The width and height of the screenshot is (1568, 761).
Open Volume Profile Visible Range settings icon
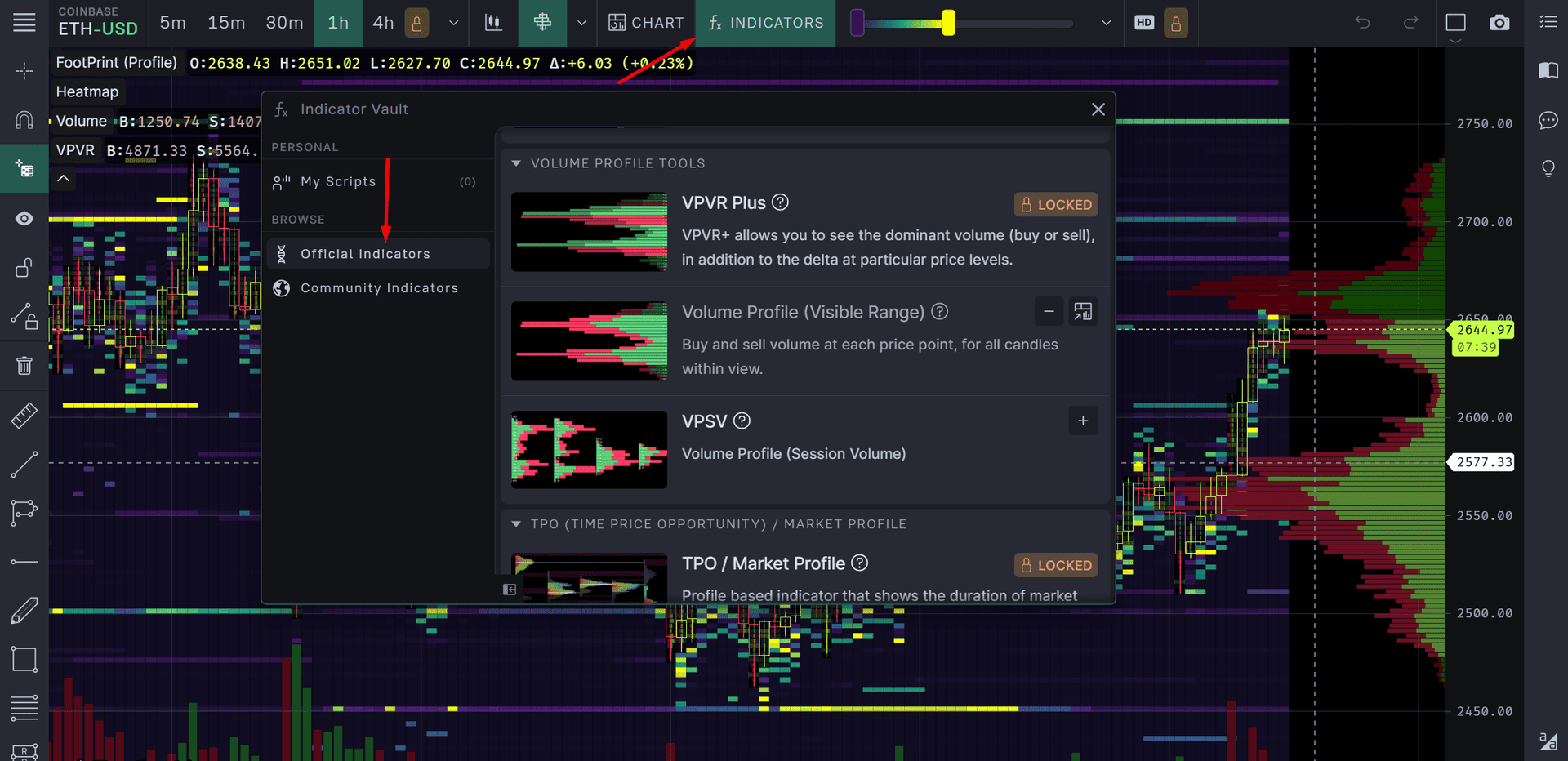click(x=1083, y=312)
